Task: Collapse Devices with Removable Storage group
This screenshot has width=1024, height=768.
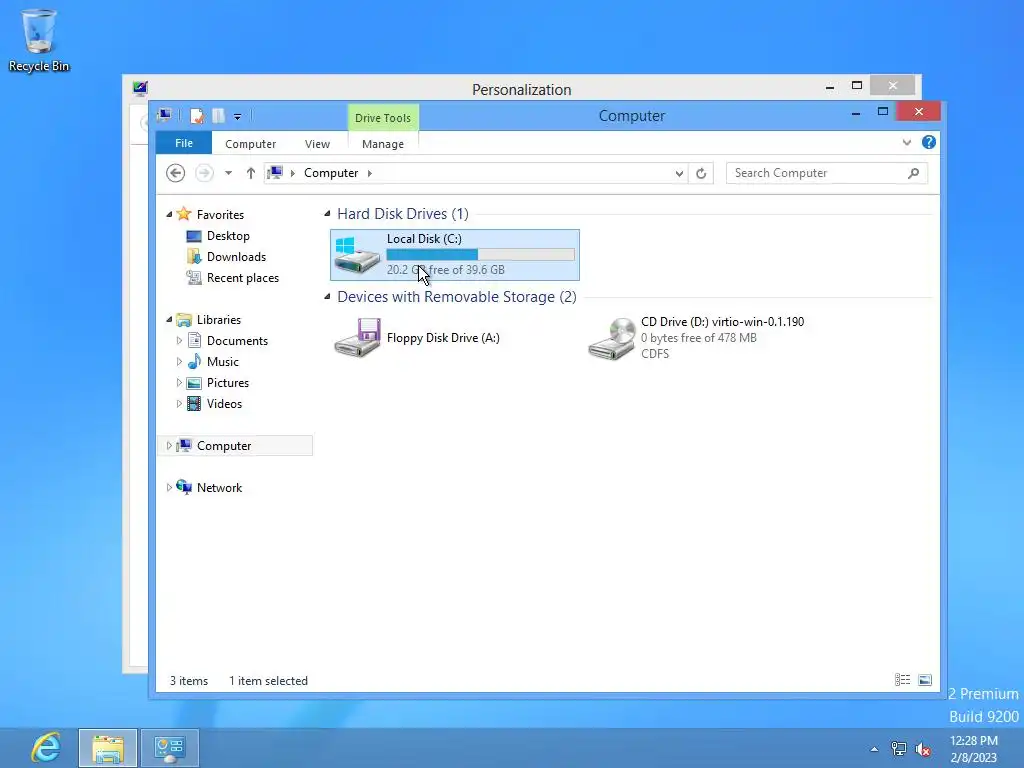Action: [327, 296]
